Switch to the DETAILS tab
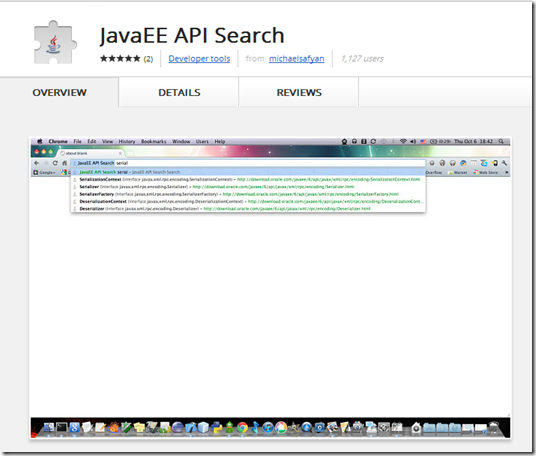The height and width of the screenshot is (456, 536). [x=179, y=93]
